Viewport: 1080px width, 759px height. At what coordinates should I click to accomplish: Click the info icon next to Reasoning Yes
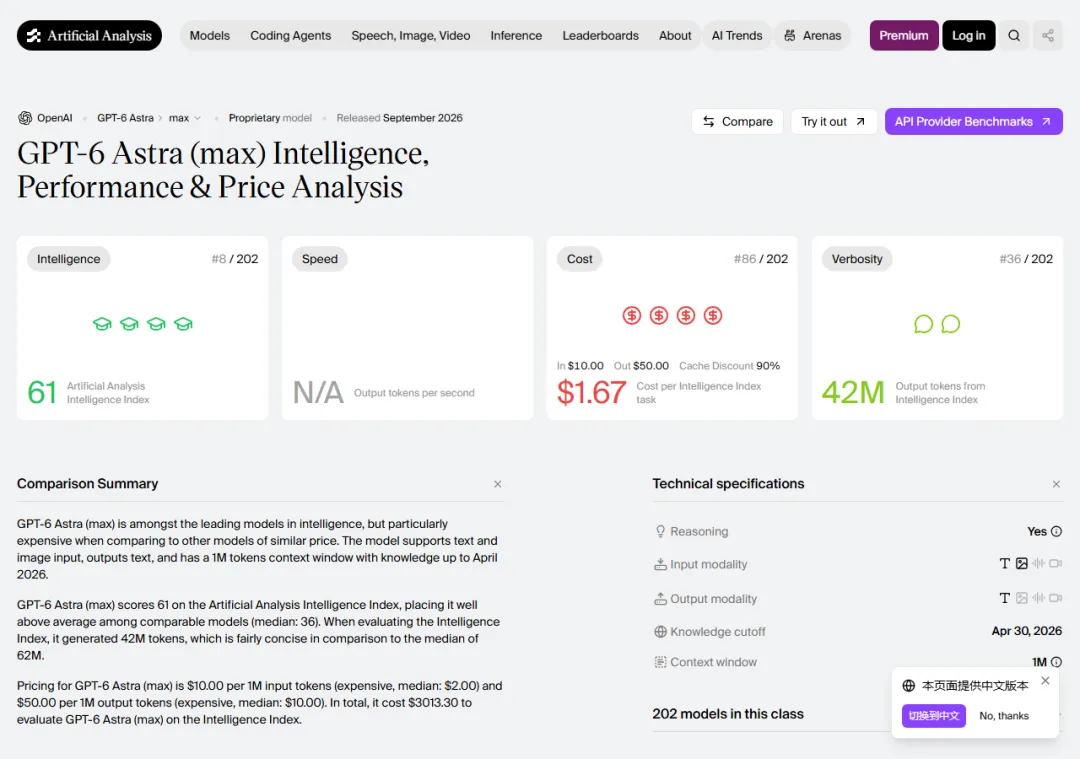1056,531
